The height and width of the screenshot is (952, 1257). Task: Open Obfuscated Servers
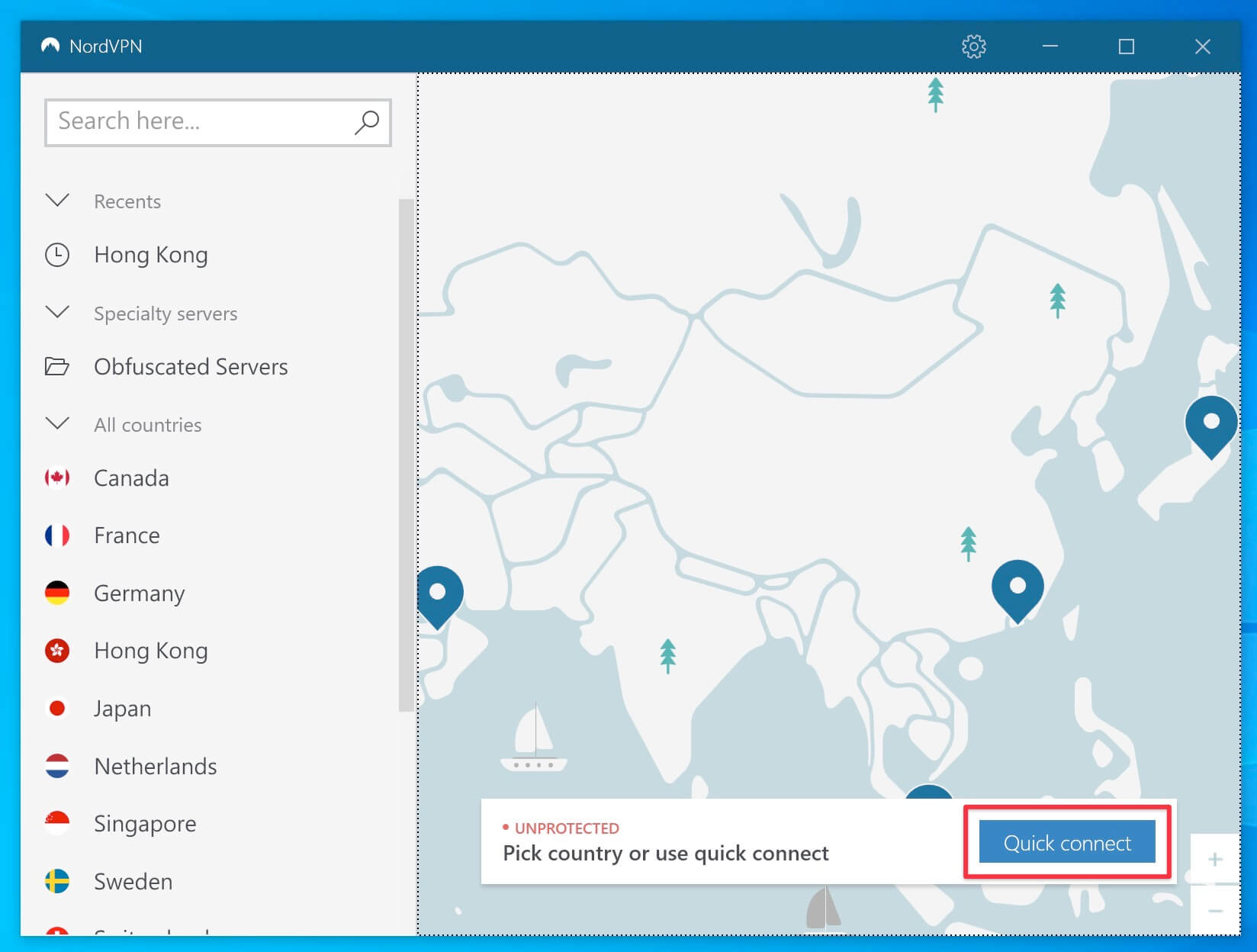pos(191,367)
